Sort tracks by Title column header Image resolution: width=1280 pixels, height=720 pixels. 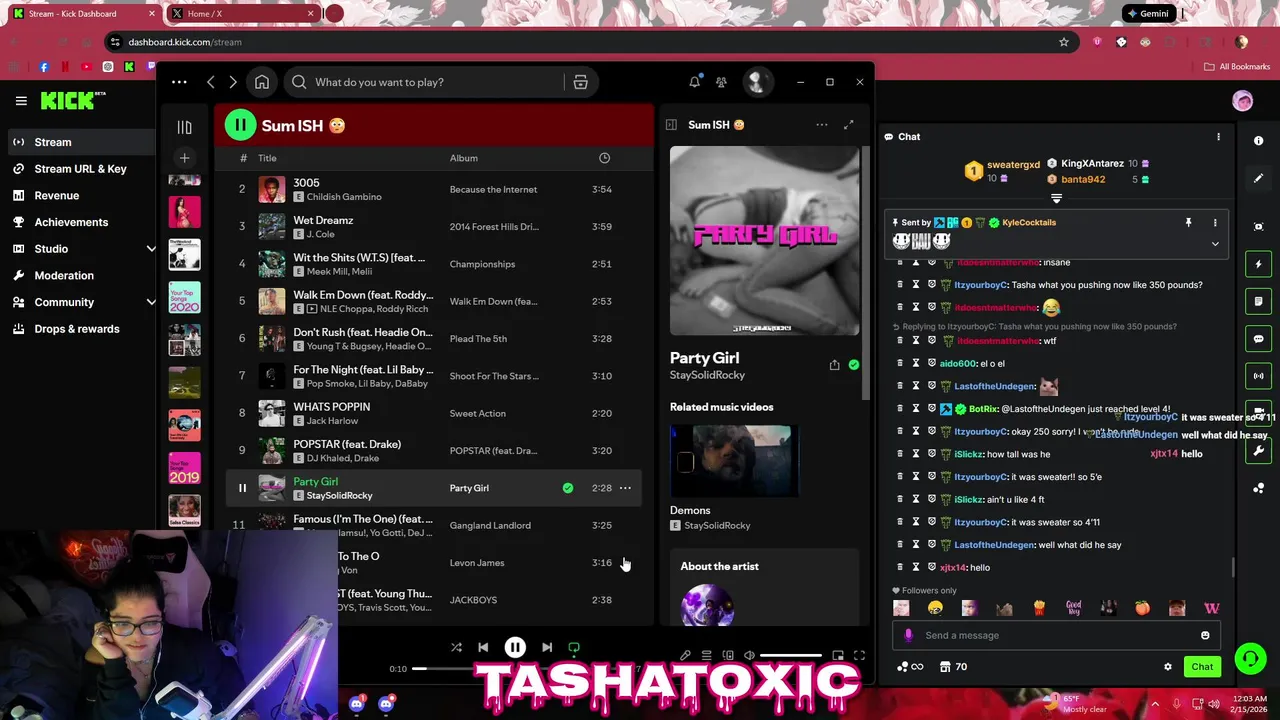point(267,158)
